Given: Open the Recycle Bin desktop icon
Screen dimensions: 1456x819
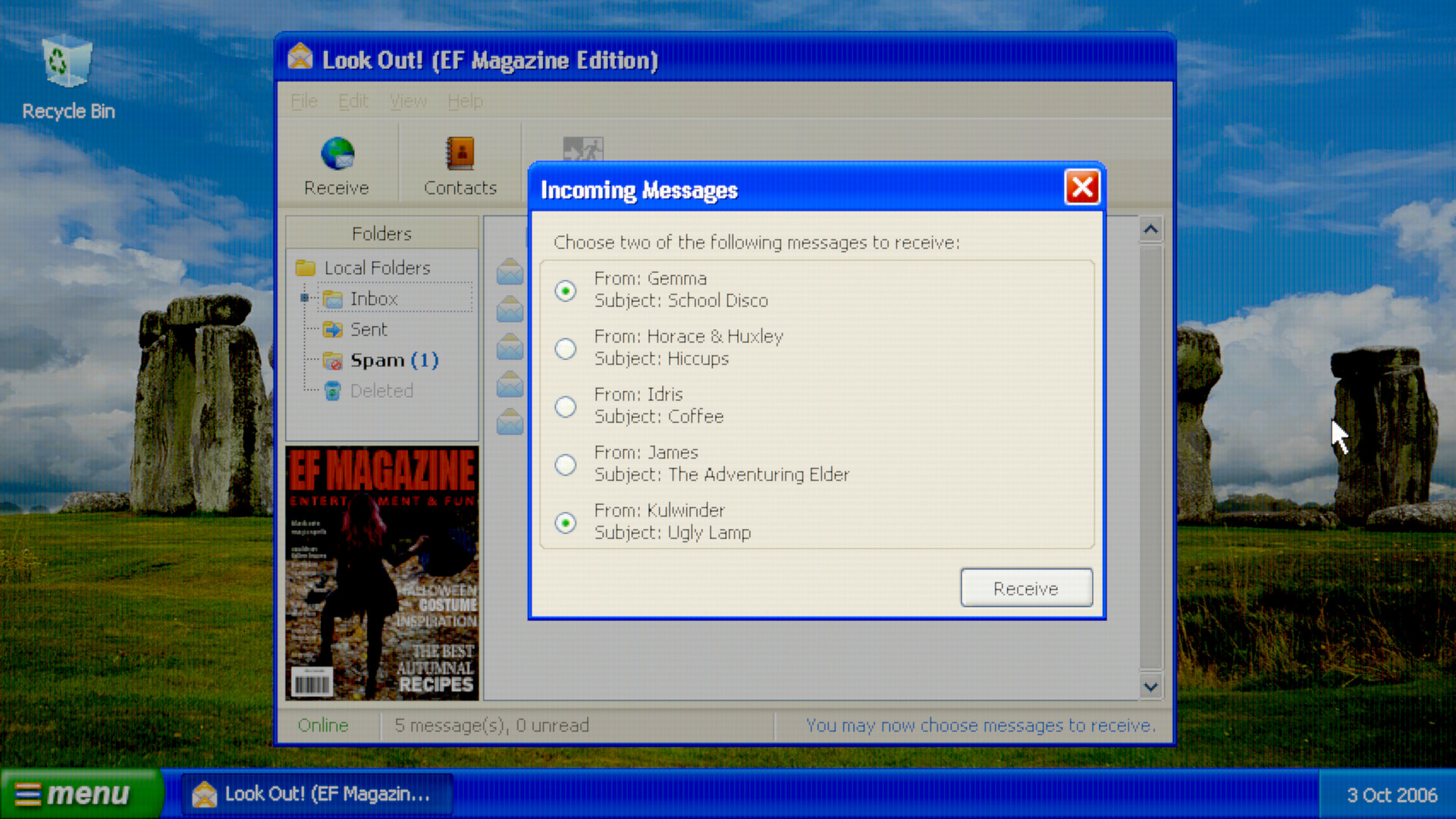Looking at the screenshot, I should coord(67,63).
